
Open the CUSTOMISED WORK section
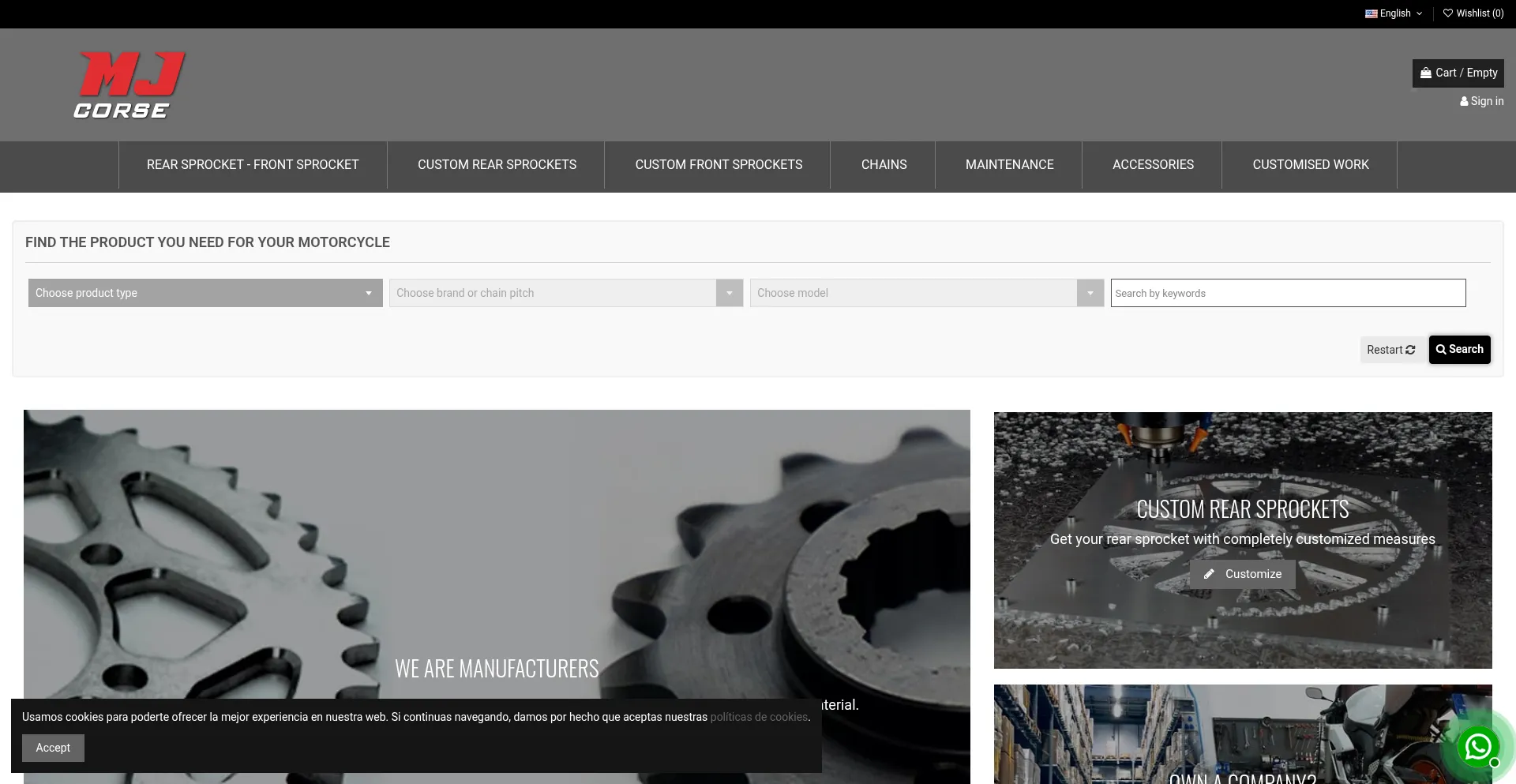click(x=1311, y=165)
